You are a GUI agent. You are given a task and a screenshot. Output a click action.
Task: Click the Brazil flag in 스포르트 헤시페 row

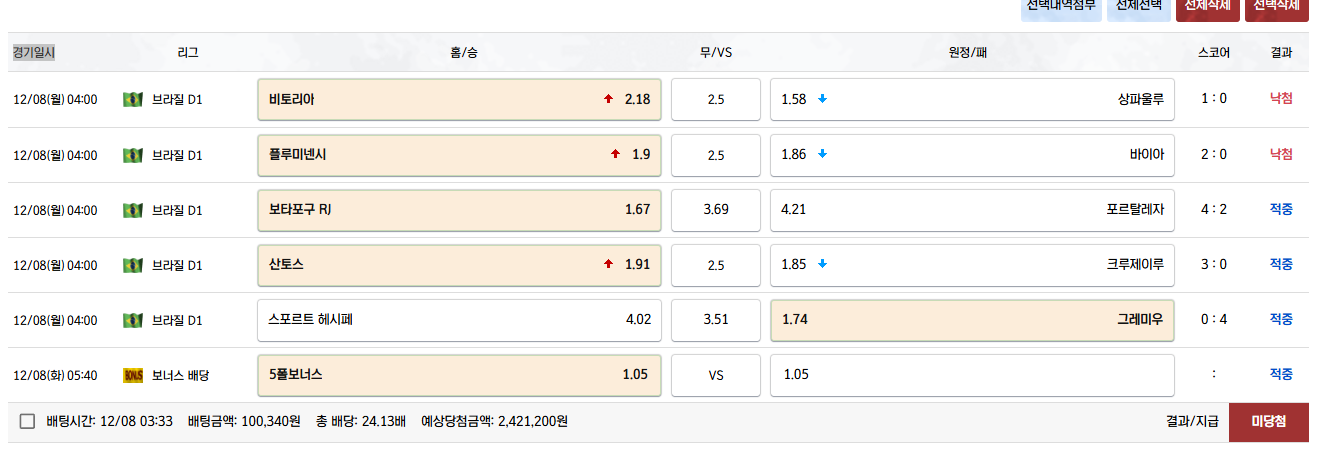click(x=132, y=320)
